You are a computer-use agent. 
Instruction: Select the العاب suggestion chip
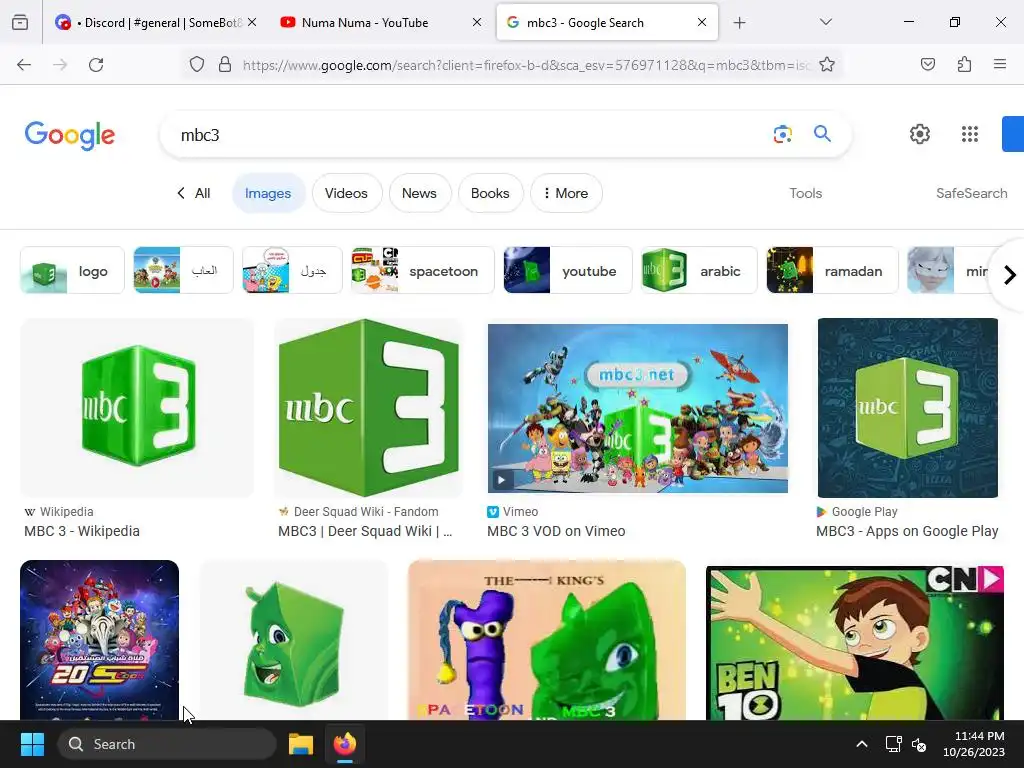183,270
